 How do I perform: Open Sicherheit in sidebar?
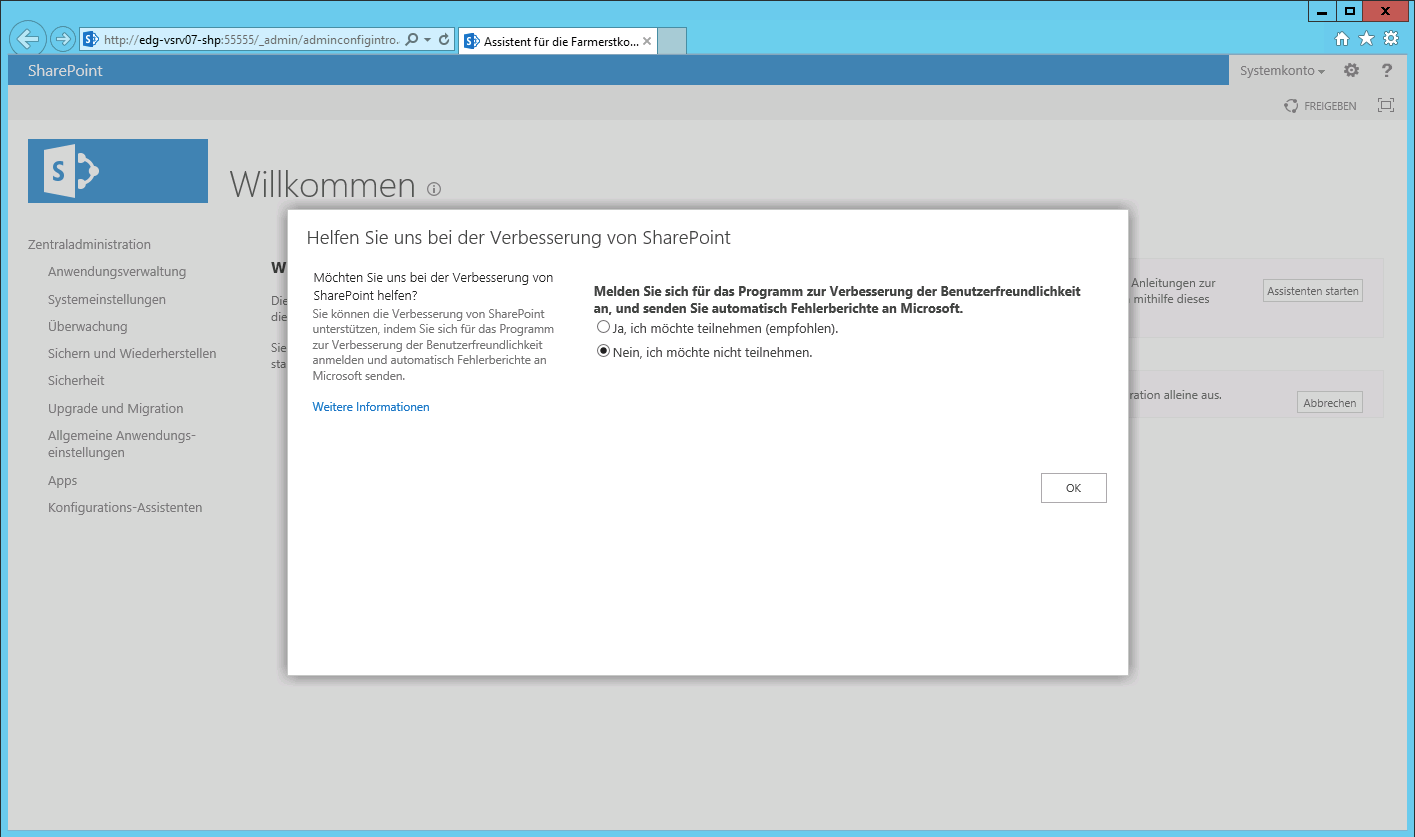click(x=76, y=380)
